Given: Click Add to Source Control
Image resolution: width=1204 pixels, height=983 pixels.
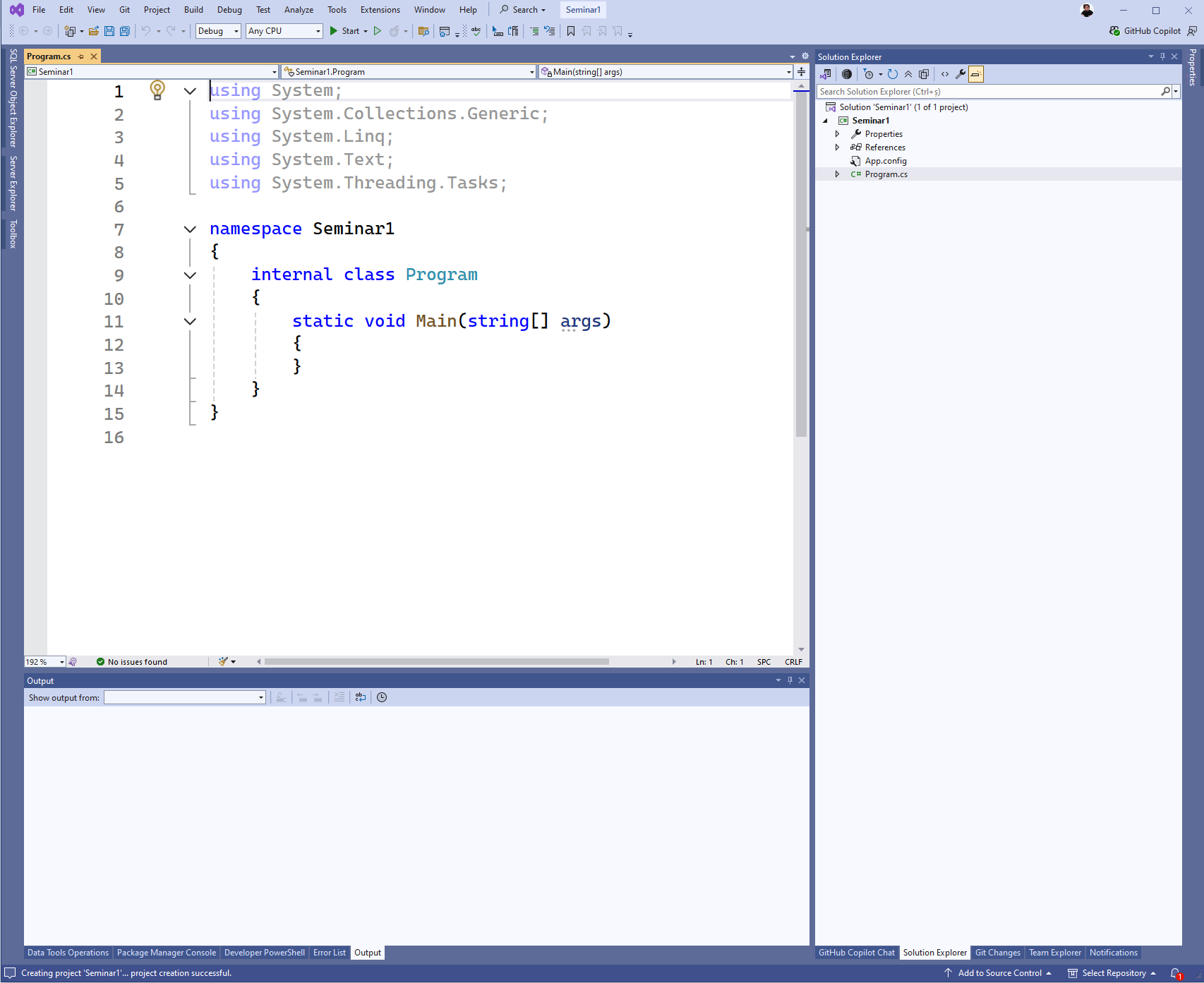Looking at the screenshot, I should pyautogui.click(x=999, y=973).
